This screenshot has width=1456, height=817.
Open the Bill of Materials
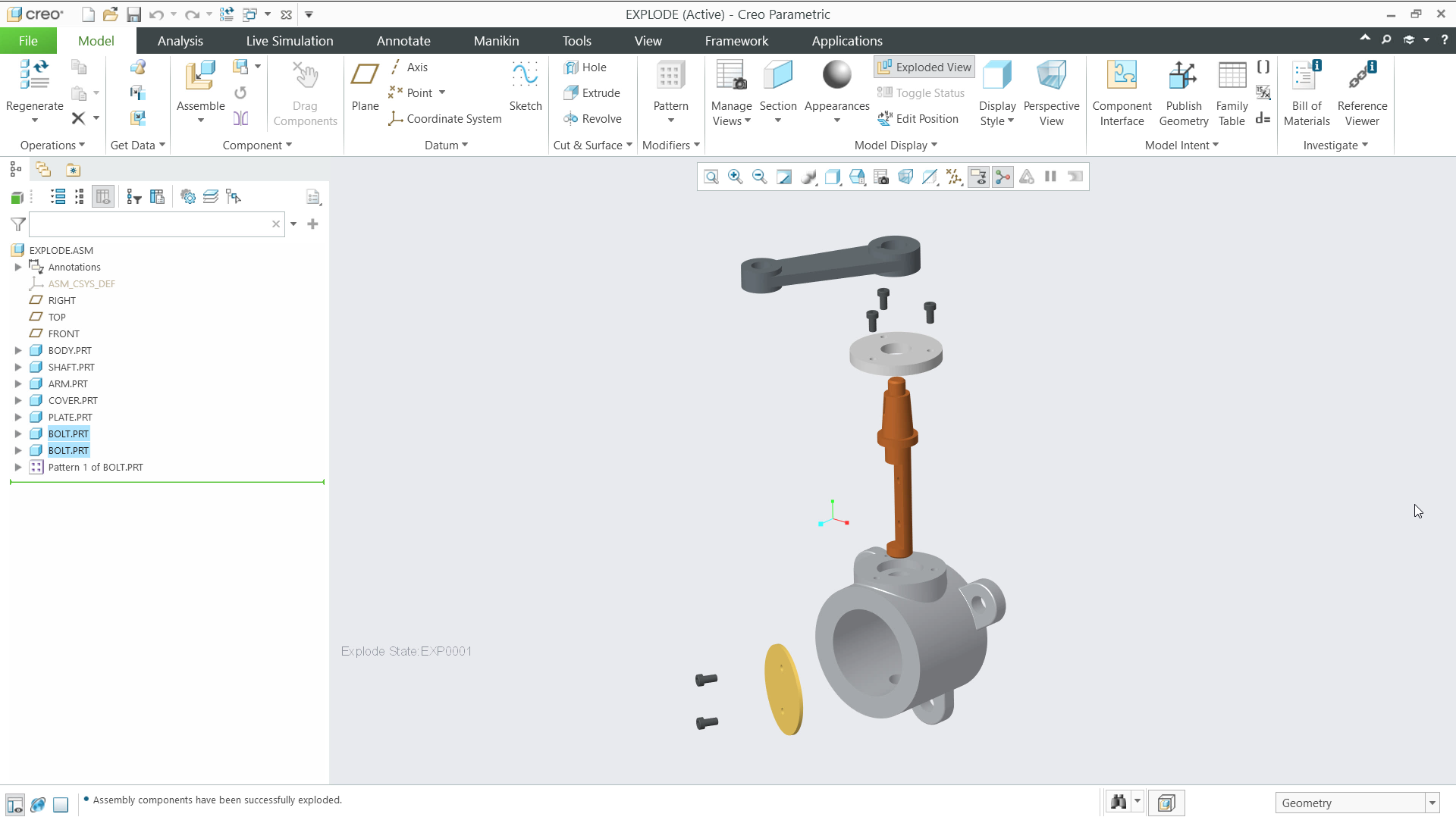click(x=1306, y=93)
